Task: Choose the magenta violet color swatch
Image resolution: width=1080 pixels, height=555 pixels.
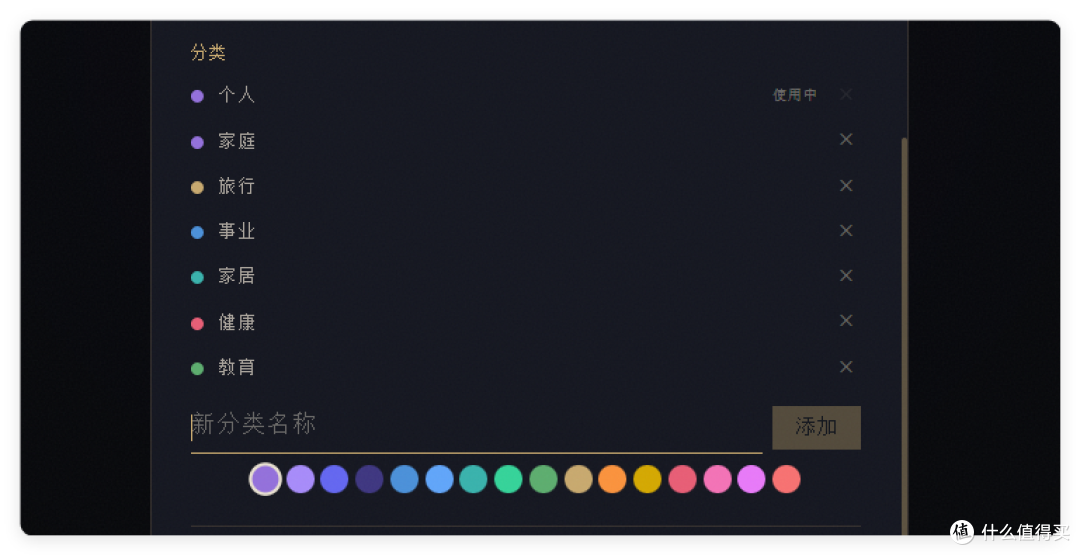Action: [751, 479]
